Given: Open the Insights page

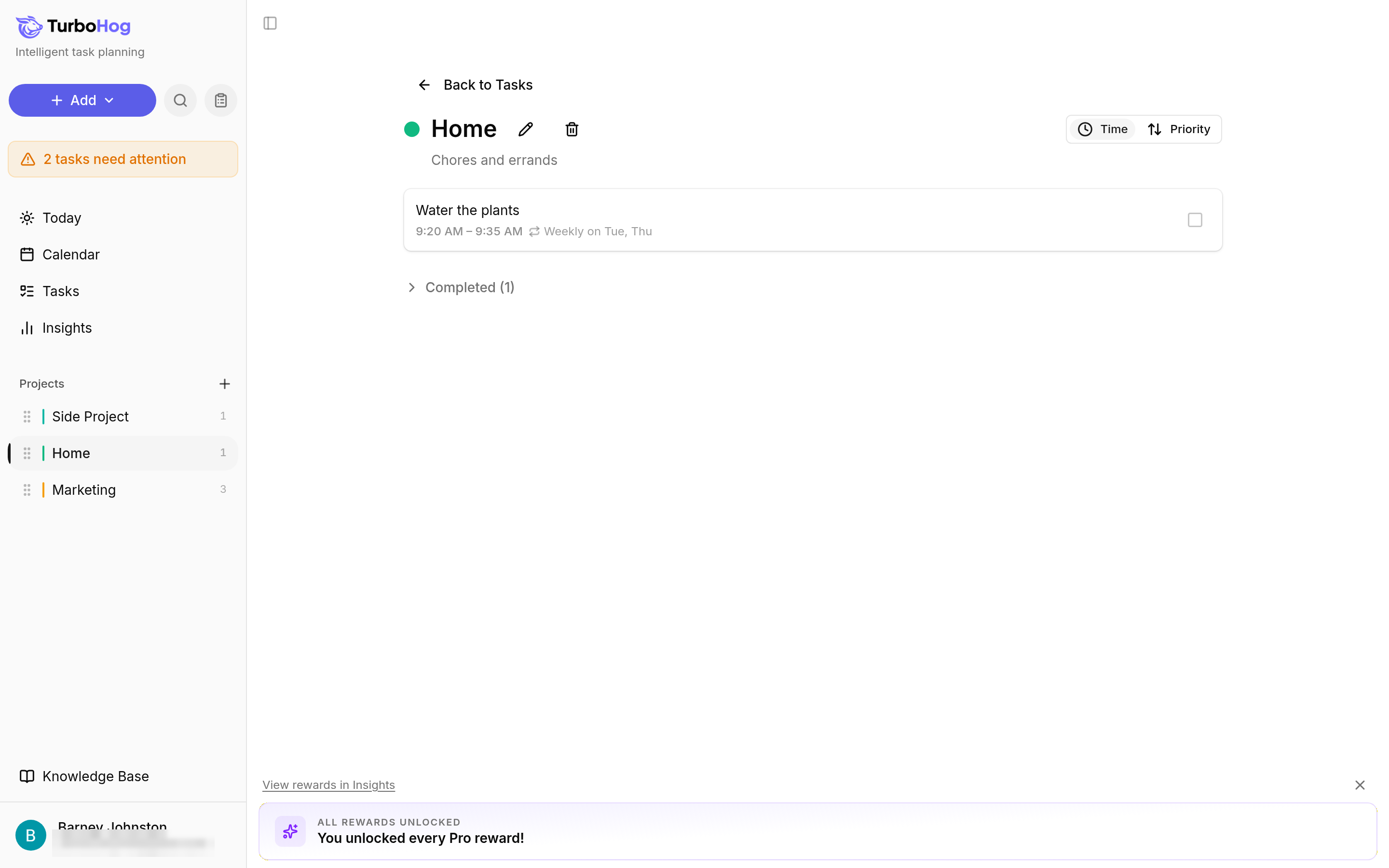Looking at the screenshot, I should [123, 328].
